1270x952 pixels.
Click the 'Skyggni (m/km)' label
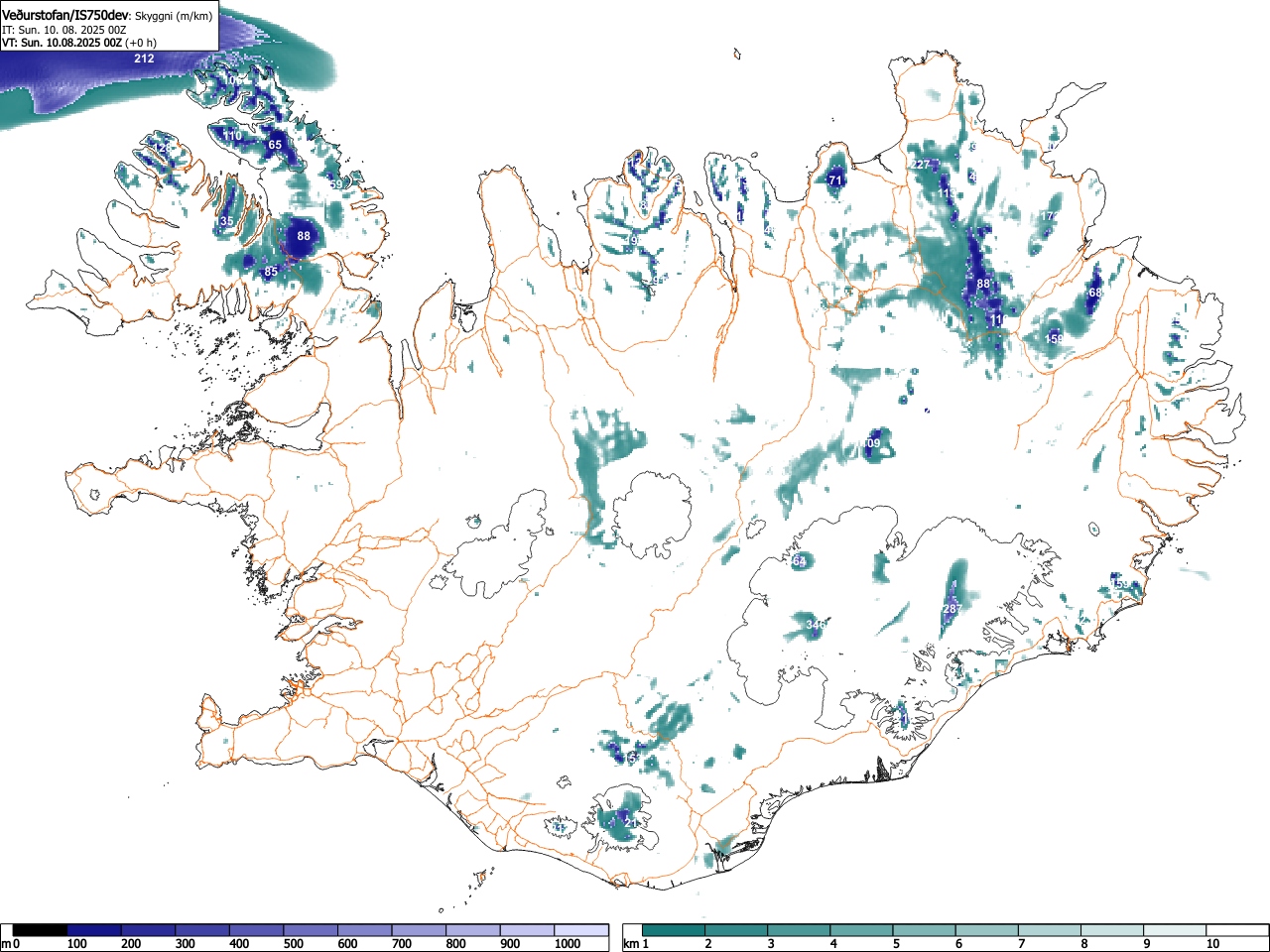point(173,17)
